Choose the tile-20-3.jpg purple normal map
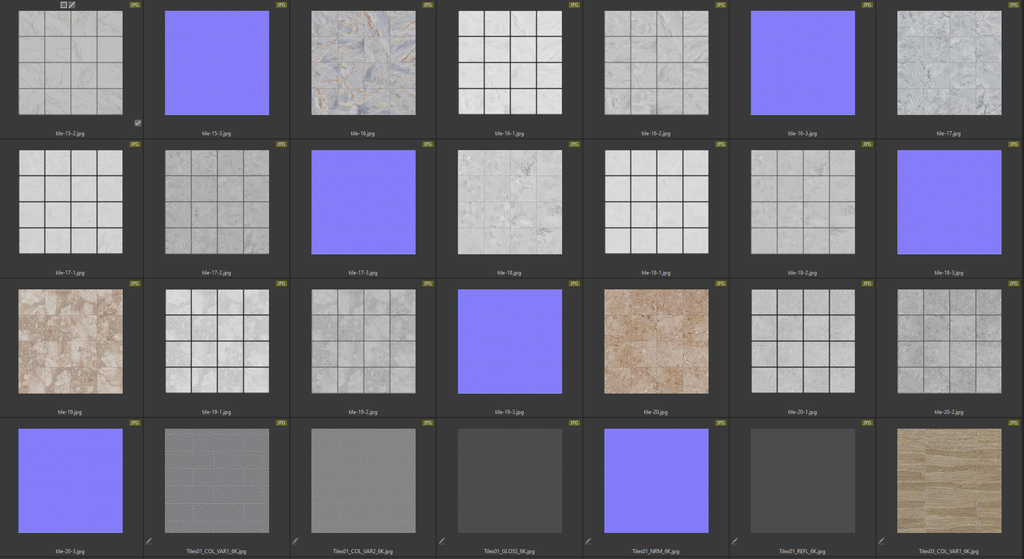Screen dimensions: 1024x559 click(70, 480)
